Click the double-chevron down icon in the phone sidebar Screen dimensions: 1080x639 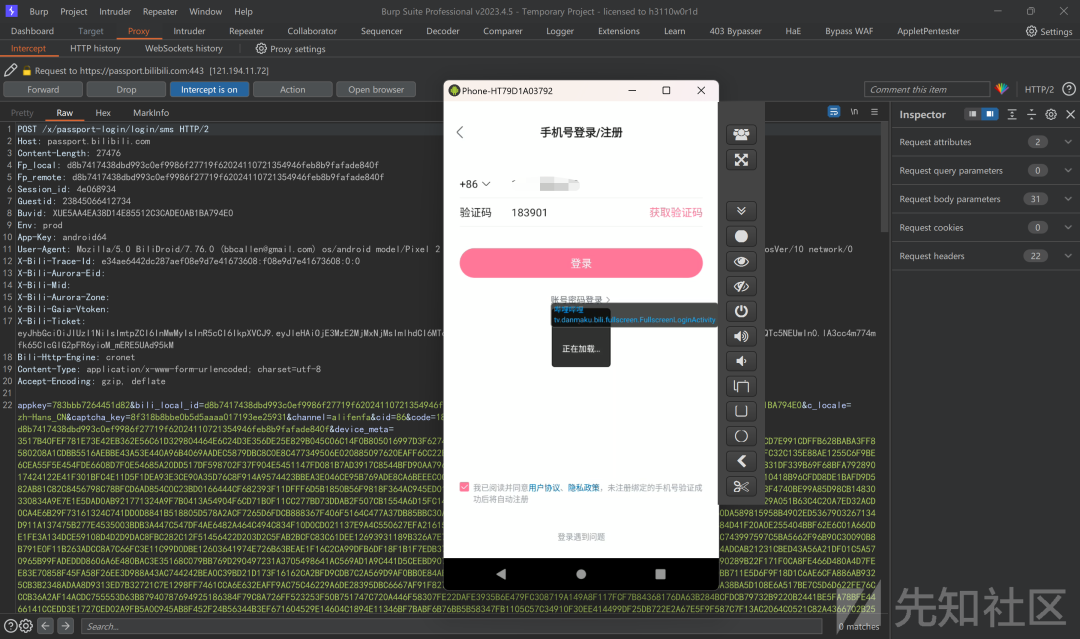pos(741,211)
